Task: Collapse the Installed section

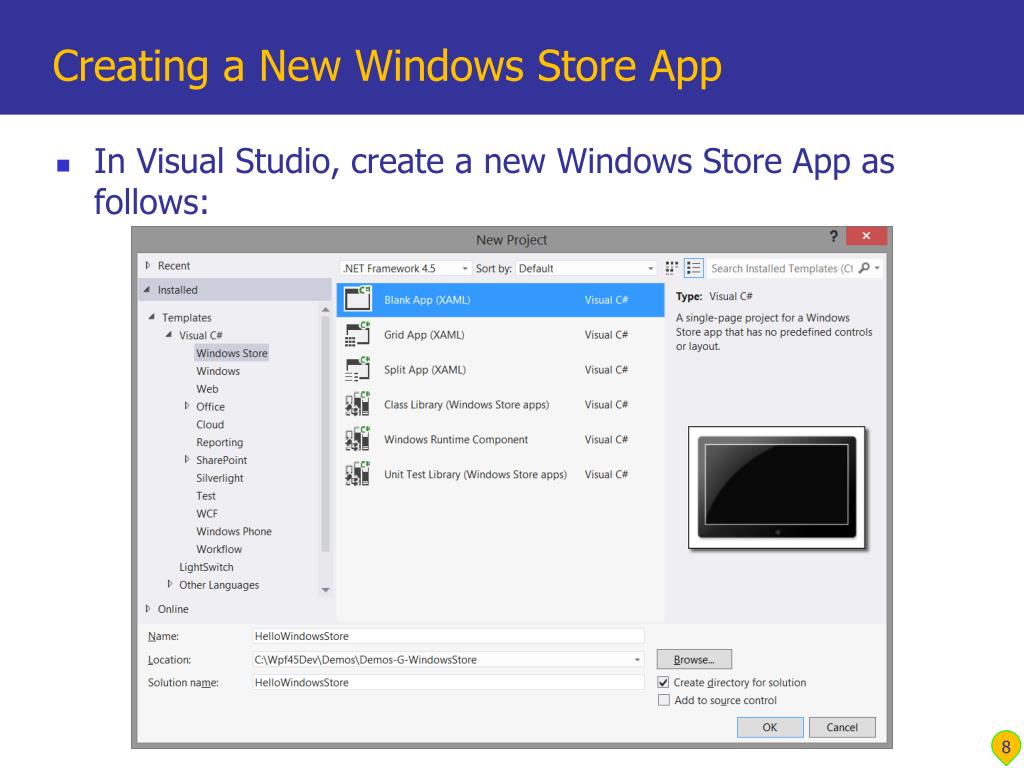Action: pyautogui.click(x=147, y=290)
